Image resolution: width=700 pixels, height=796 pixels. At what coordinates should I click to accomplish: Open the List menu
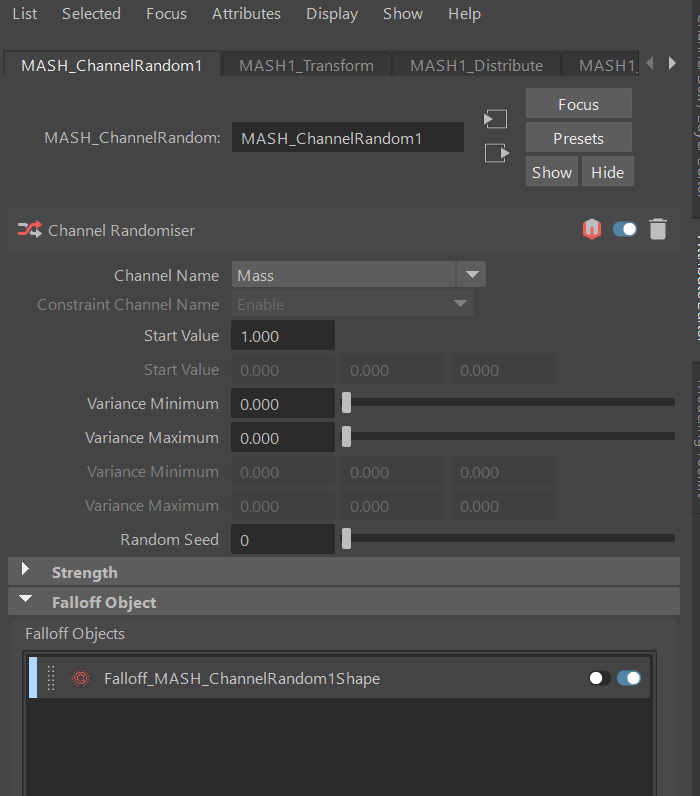(x=24, y=14)
